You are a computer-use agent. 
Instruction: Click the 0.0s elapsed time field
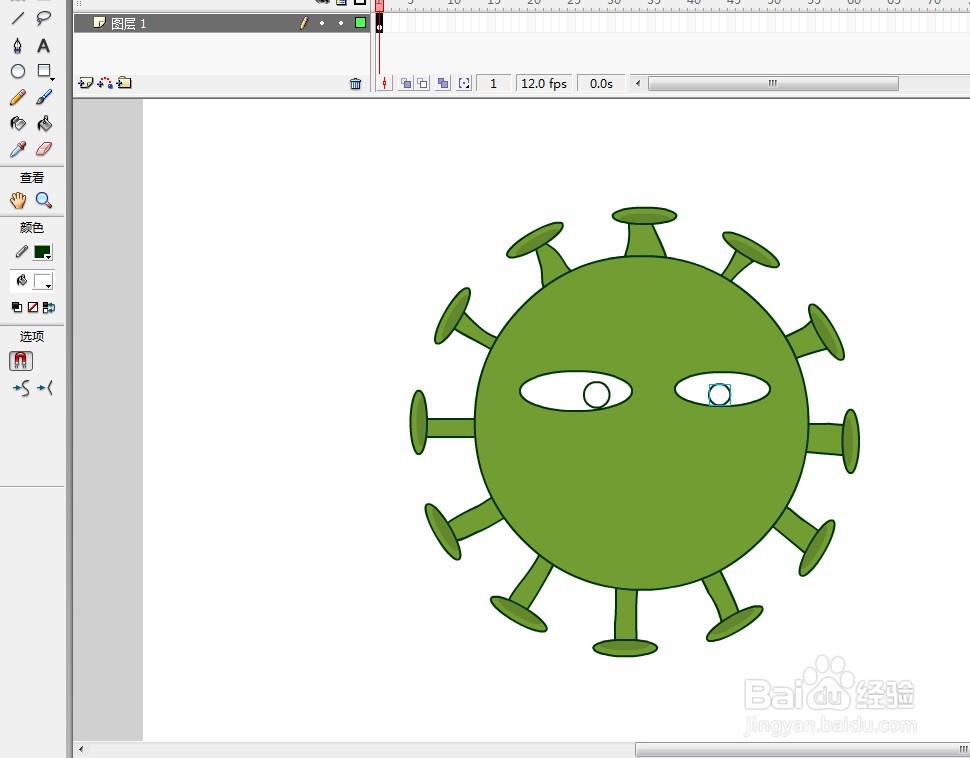point(601,83)
